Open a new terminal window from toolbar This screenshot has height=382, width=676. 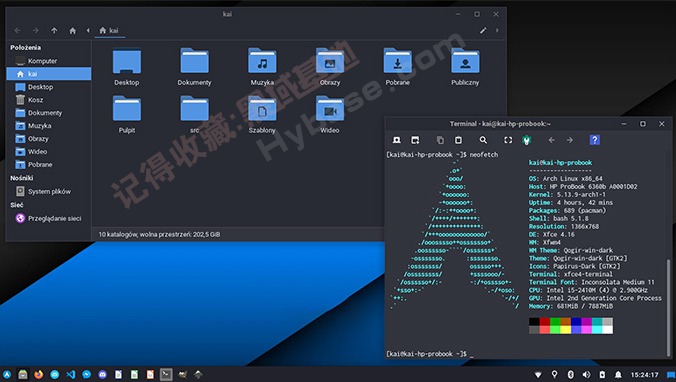click(415, 140)
